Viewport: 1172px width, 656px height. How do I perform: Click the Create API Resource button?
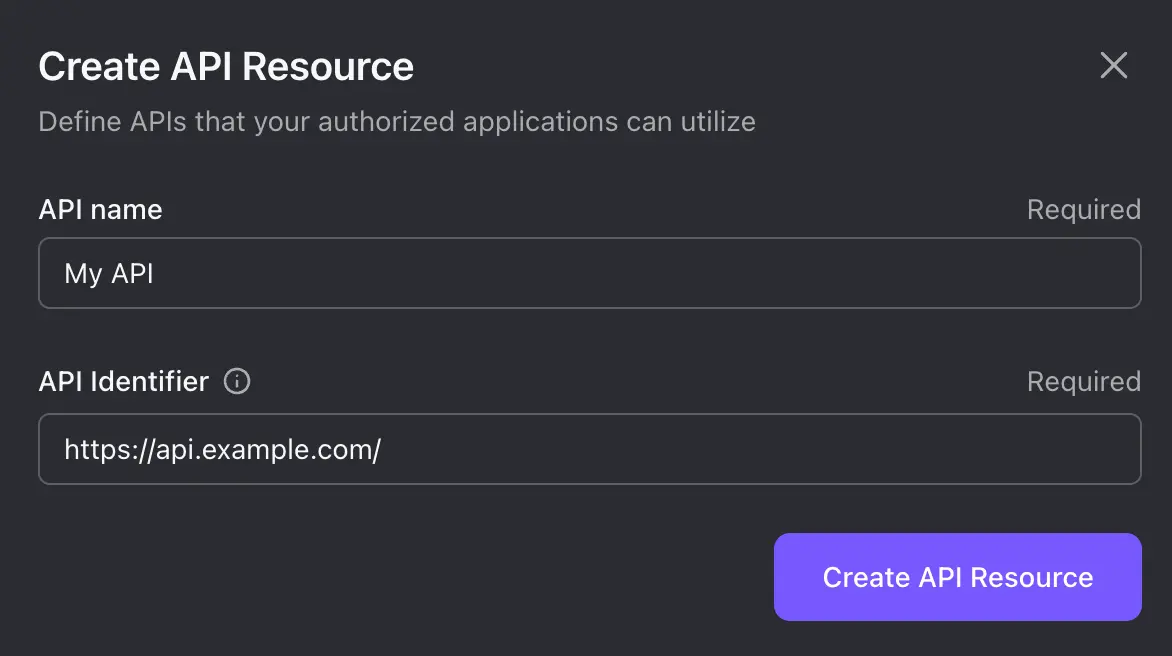click(x=956, y=577)
